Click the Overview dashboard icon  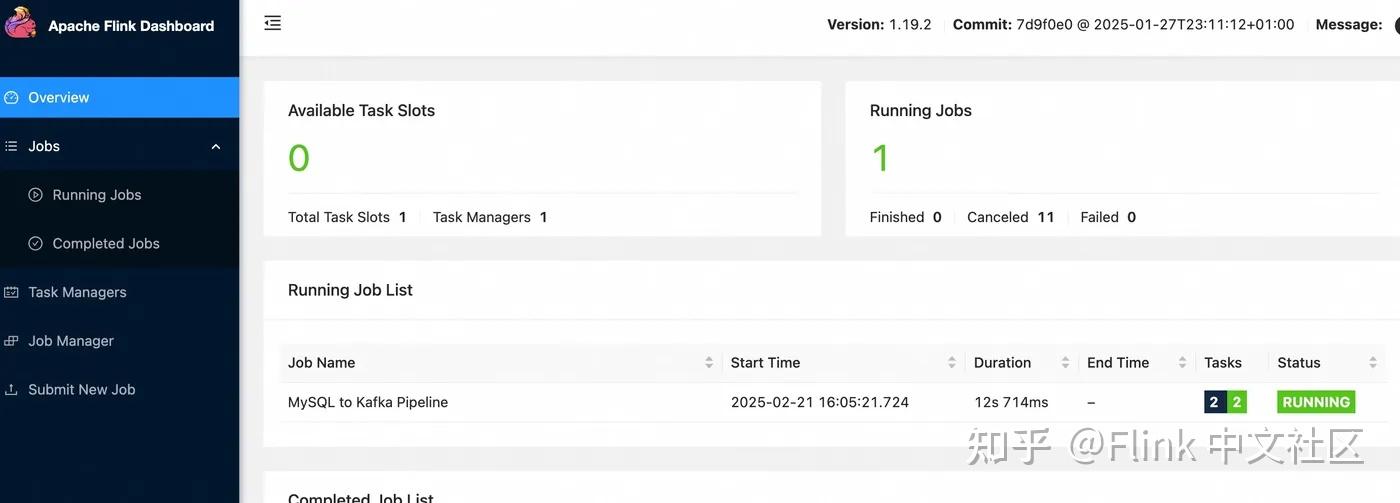pyautogui.click(x=12, y=98)
